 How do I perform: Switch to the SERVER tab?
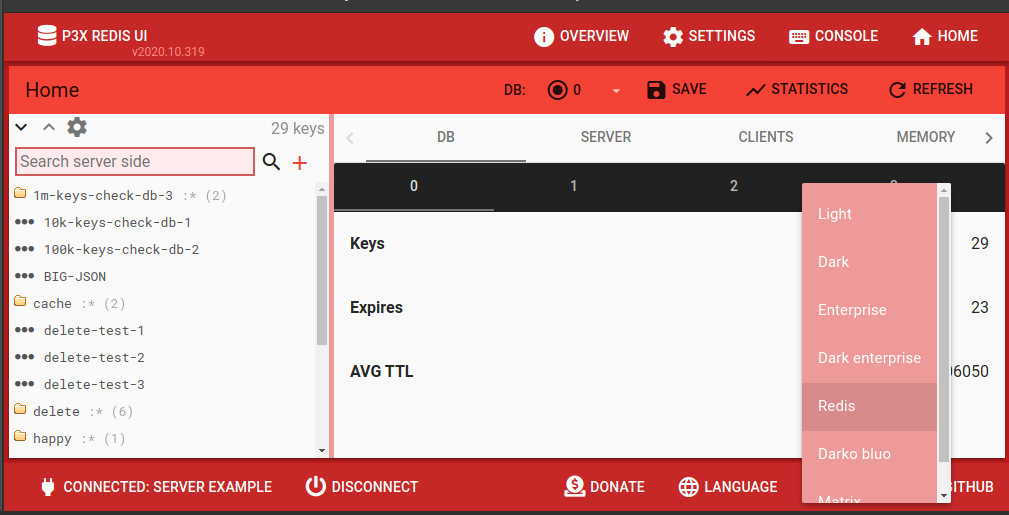606,137
